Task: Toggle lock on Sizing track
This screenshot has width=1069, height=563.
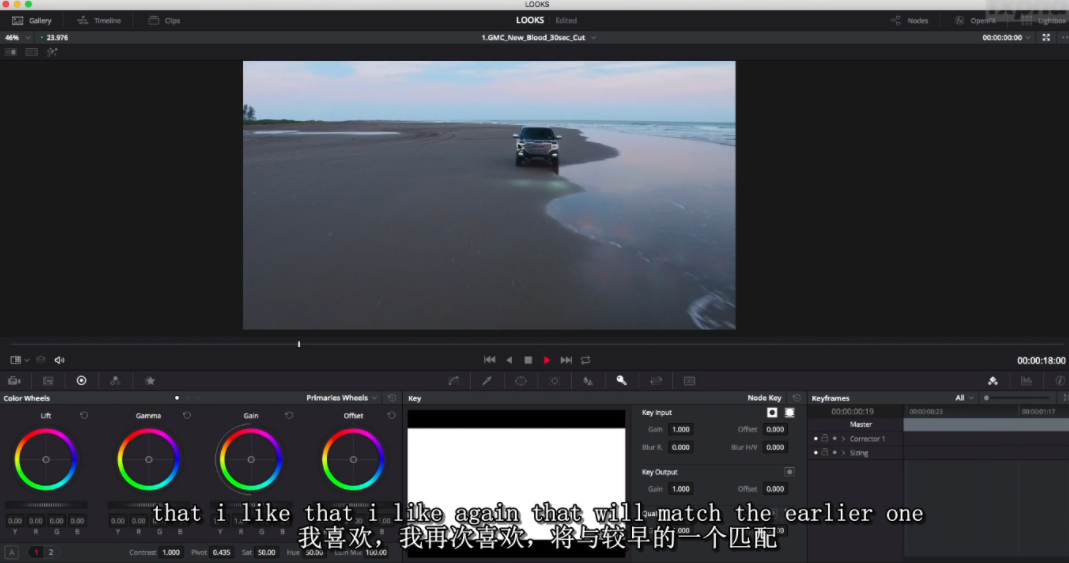Action: (x=825, y=453)
